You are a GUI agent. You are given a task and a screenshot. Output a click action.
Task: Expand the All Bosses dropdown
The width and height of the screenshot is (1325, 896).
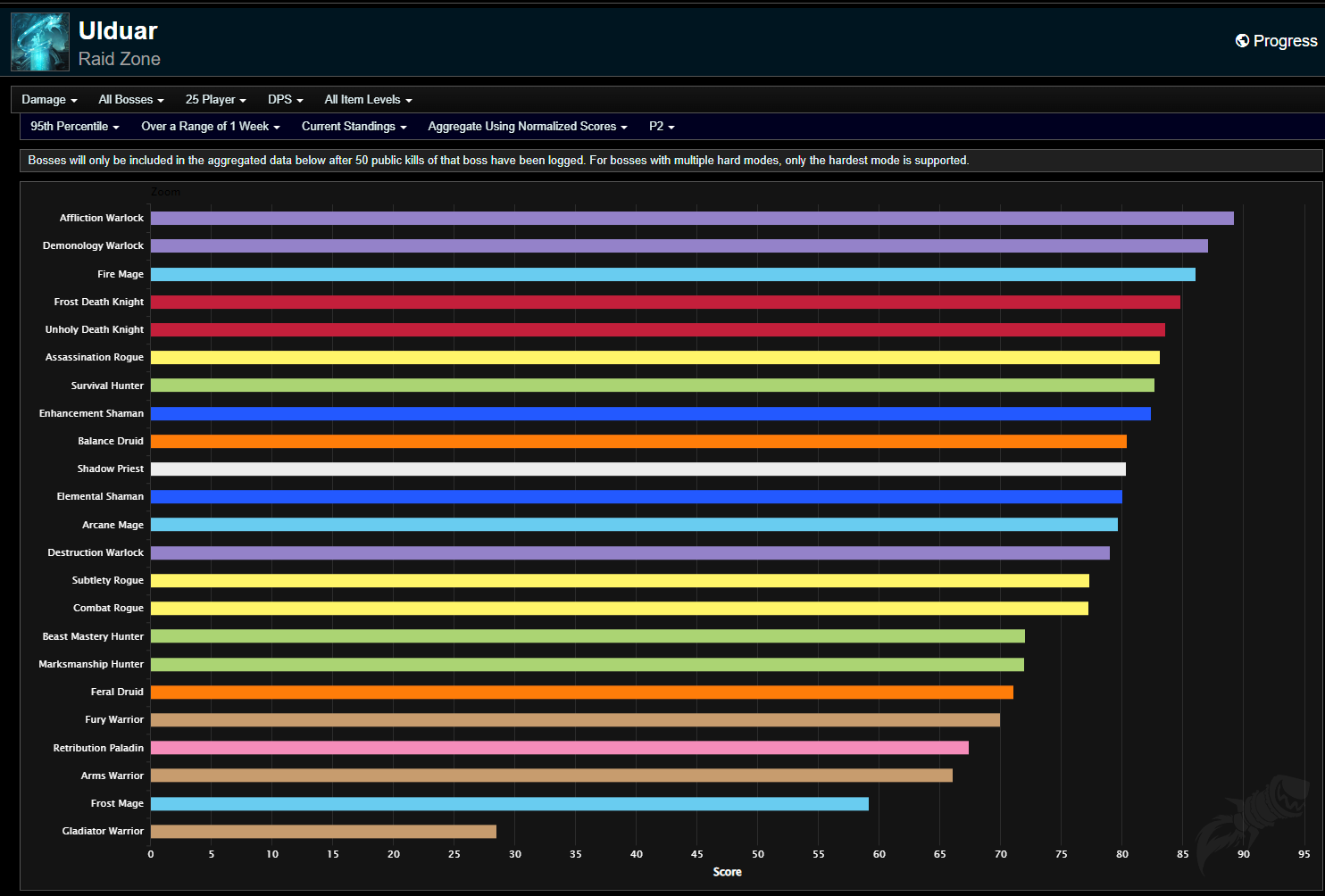(131, 100)
